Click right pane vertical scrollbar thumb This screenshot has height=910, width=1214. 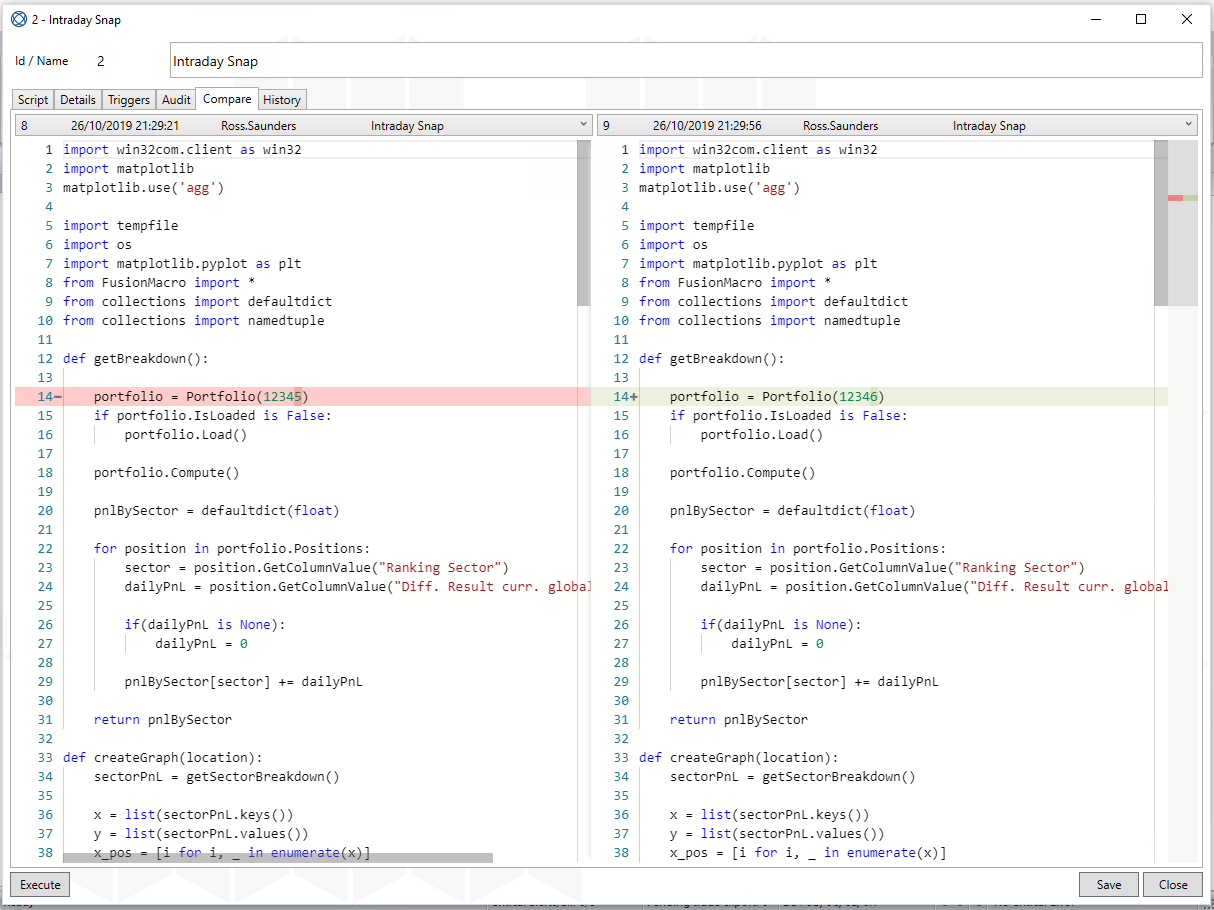pos(1160,223)
